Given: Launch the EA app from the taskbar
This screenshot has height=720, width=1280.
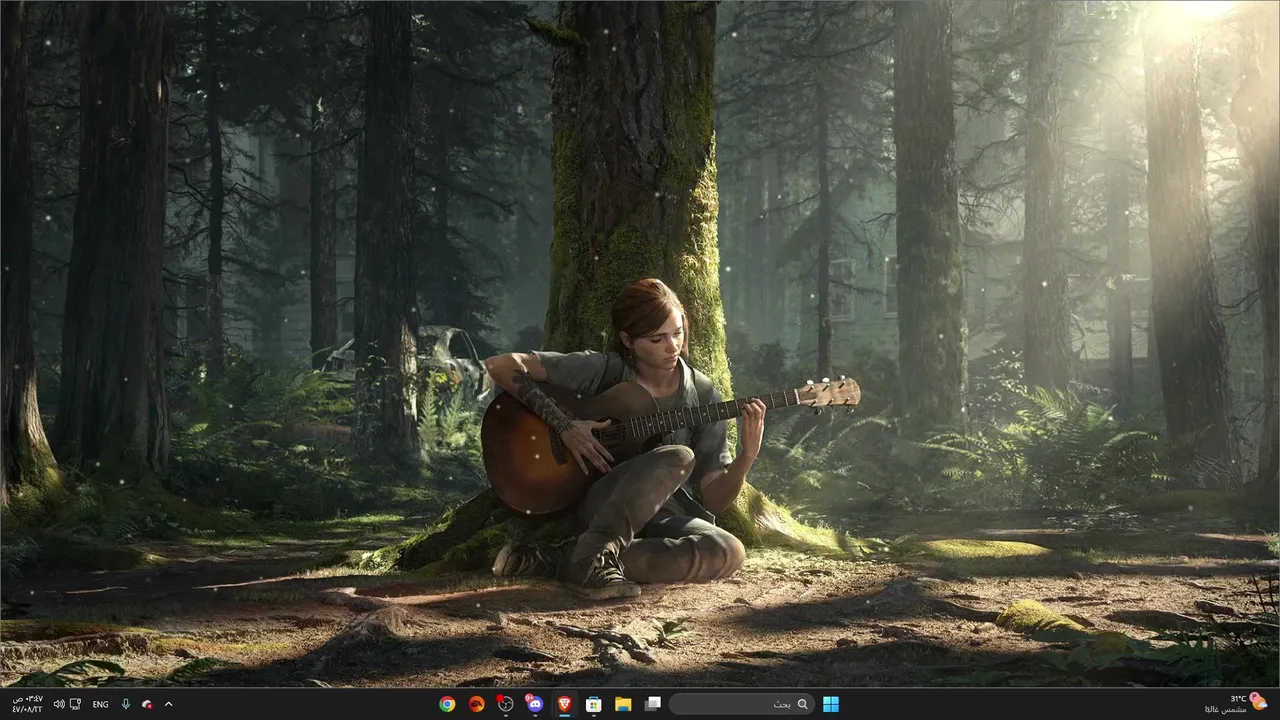Looking at the screenshot, I should [476, 704].
